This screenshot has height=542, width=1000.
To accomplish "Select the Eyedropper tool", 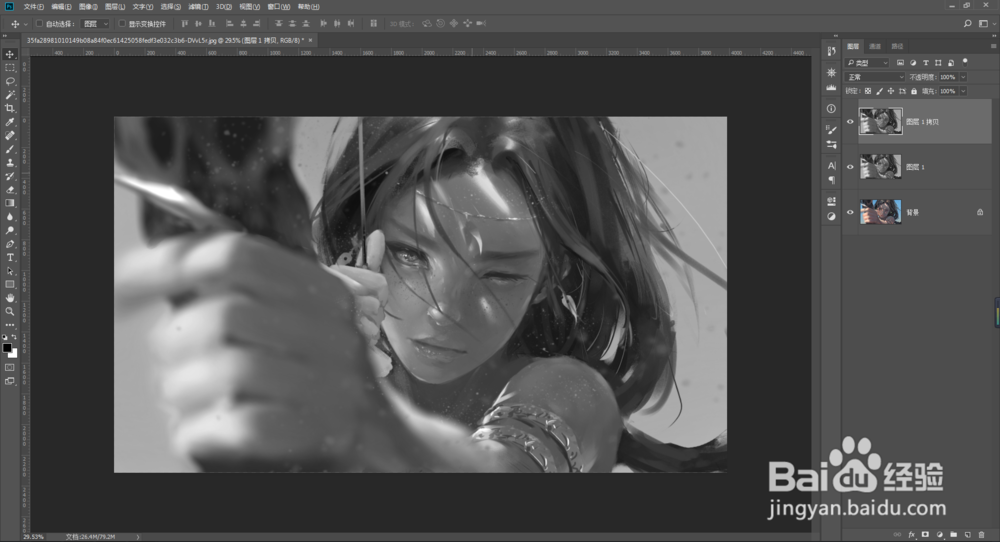I will tap(10, 122).
